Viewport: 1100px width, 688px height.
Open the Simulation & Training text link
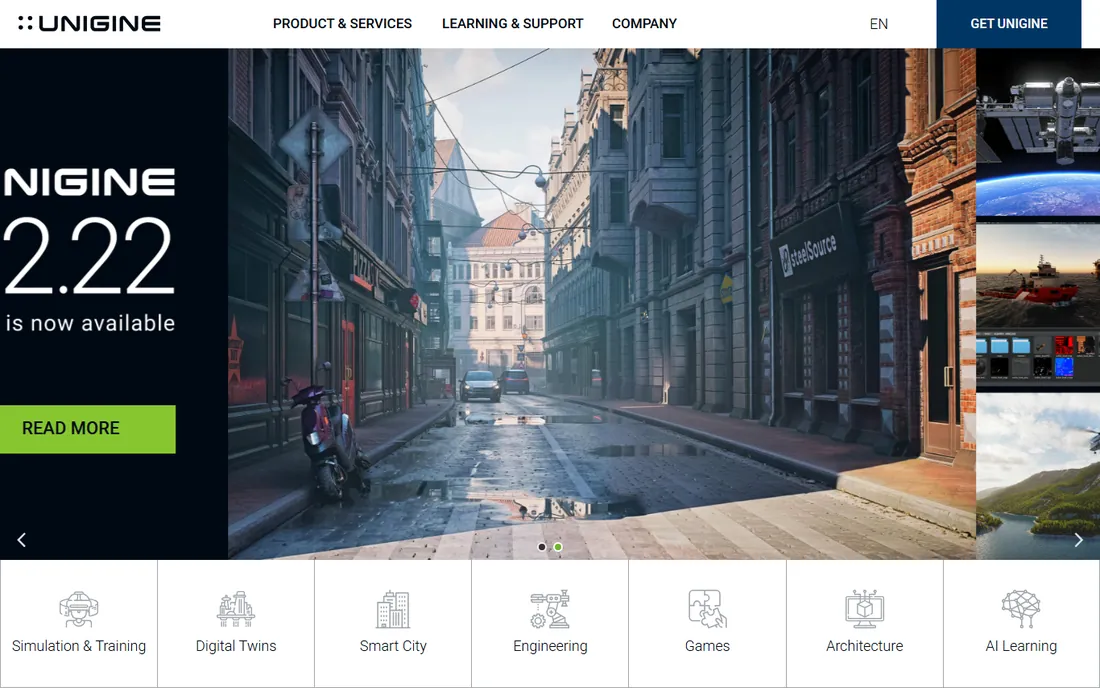pyautogui.click(x=79, y=646)
